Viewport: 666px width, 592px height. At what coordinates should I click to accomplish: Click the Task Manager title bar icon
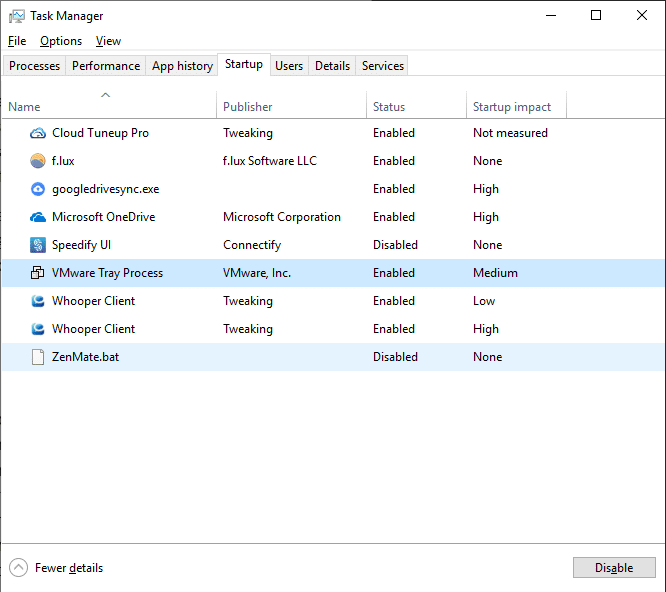[17, 16]
